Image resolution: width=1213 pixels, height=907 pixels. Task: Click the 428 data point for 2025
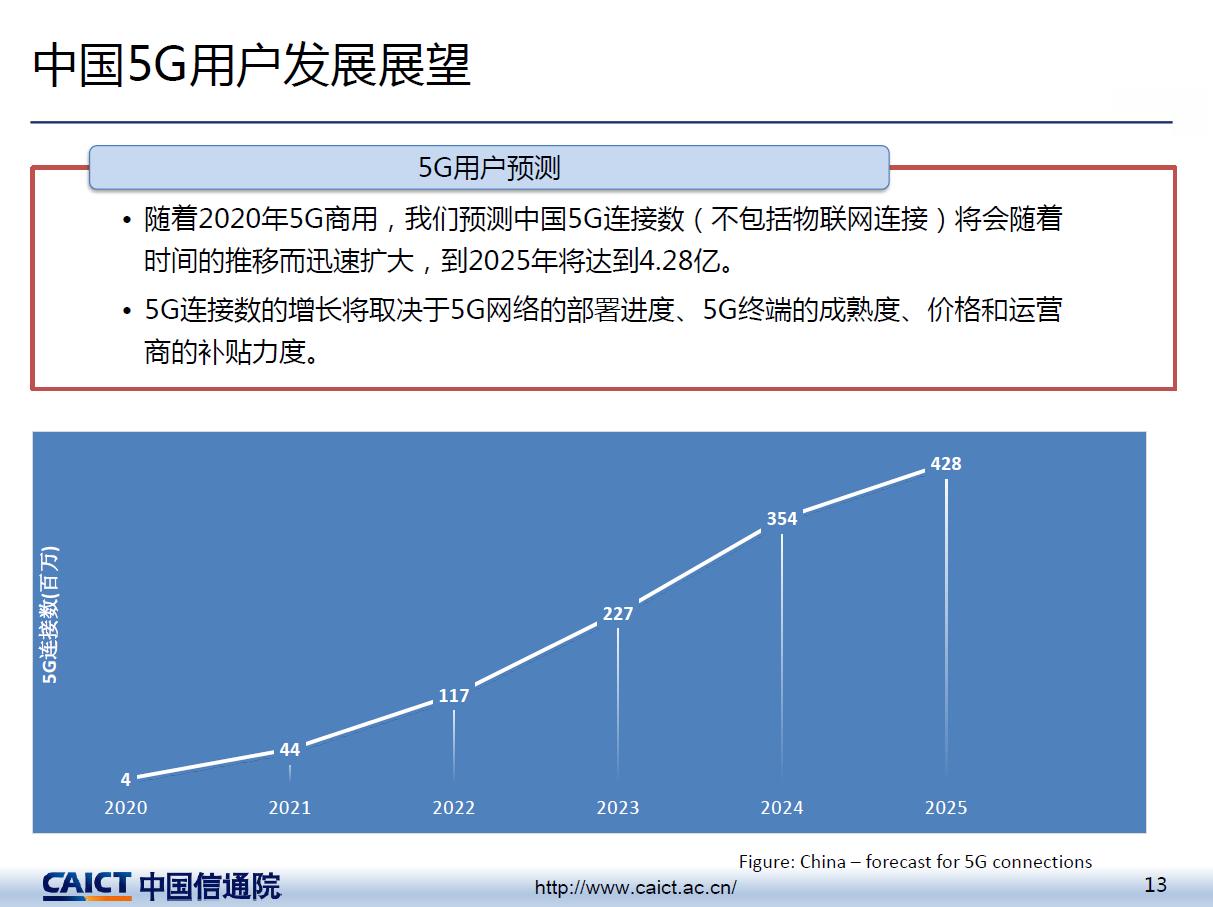click(944, 464)
